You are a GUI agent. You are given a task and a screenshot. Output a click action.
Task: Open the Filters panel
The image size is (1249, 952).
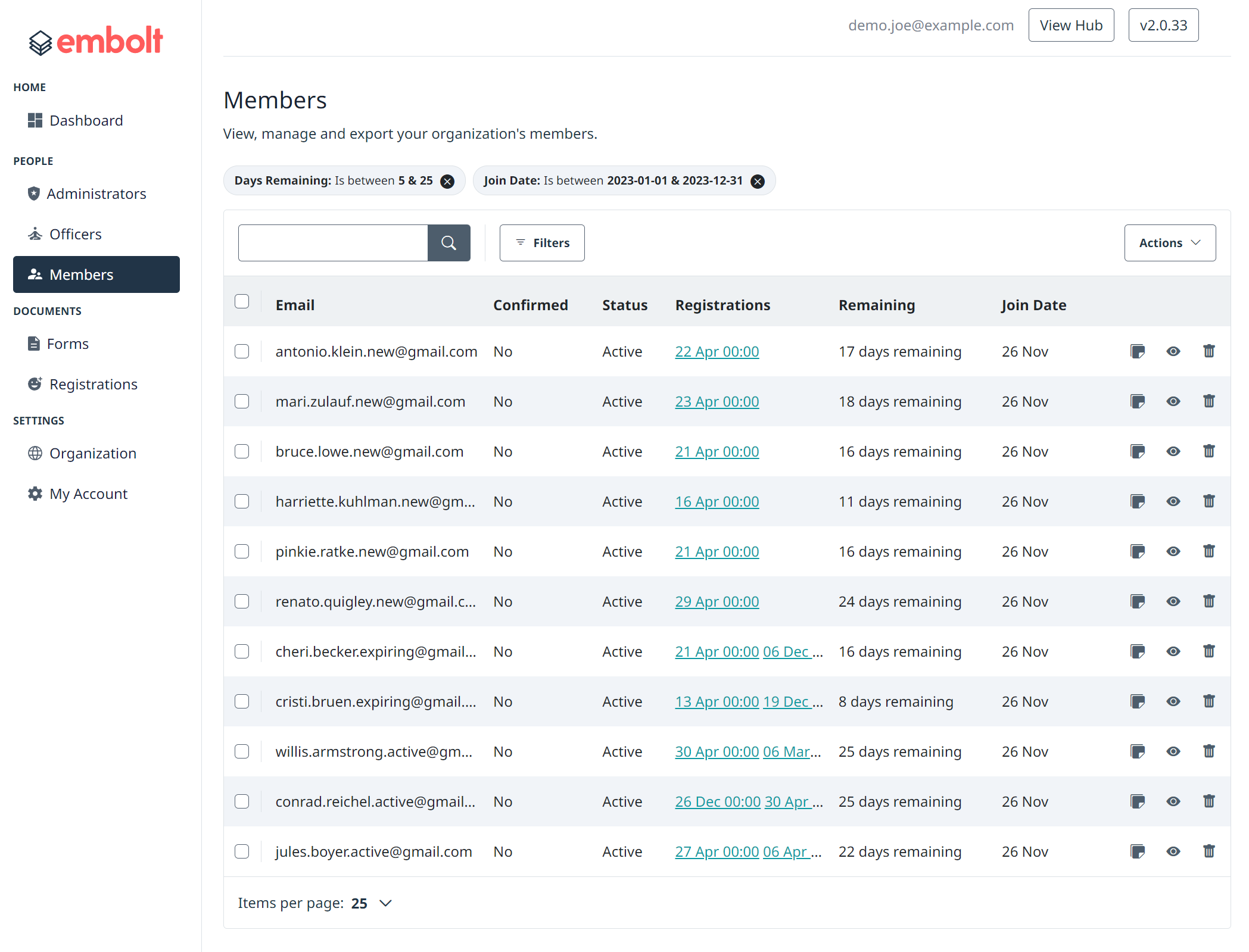(541, 243)
